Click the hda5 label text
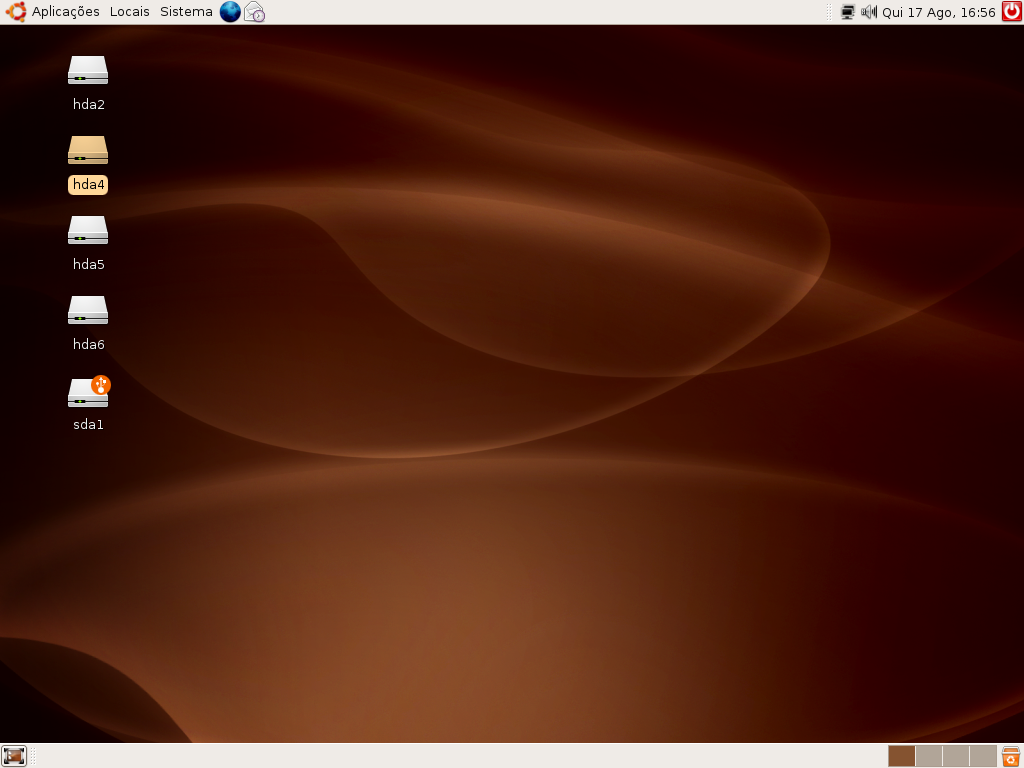Viewport: 1024px width, 768px height. click(x=89, y=264)
